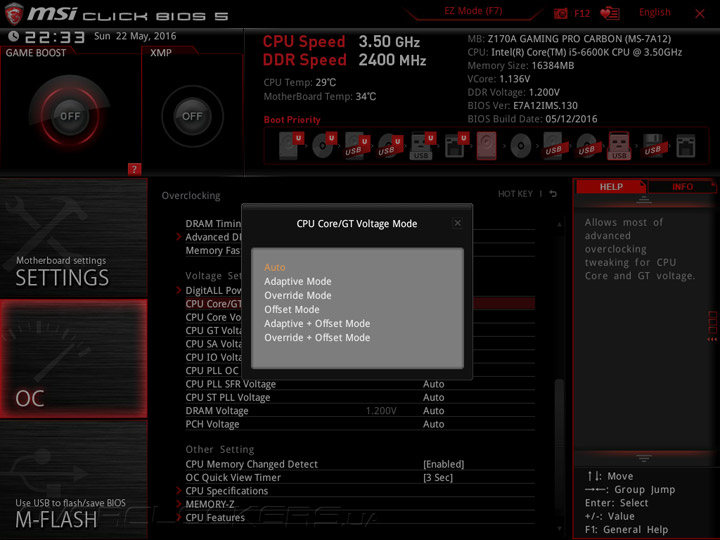Choose Adaptive Mode in the popup
Image resolution: width=720 pixels, height=540 pixels.
(298, 281)
